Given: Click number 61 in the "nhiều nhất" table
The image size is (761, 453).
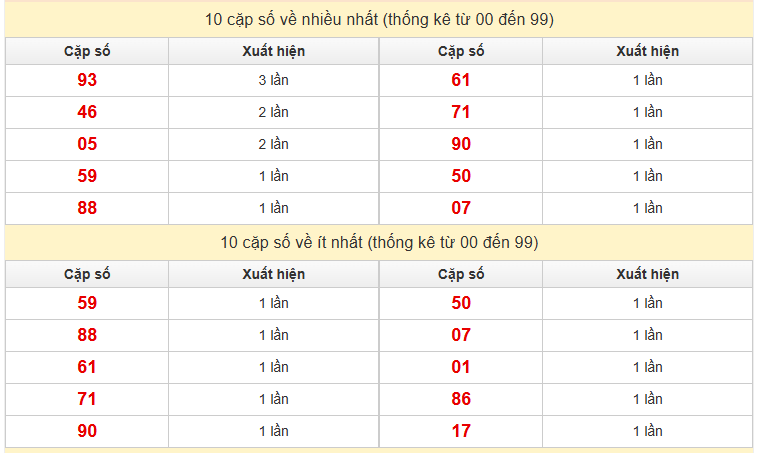Looking at the screenshot, I should pyautogui.click(x=461, y=80).
